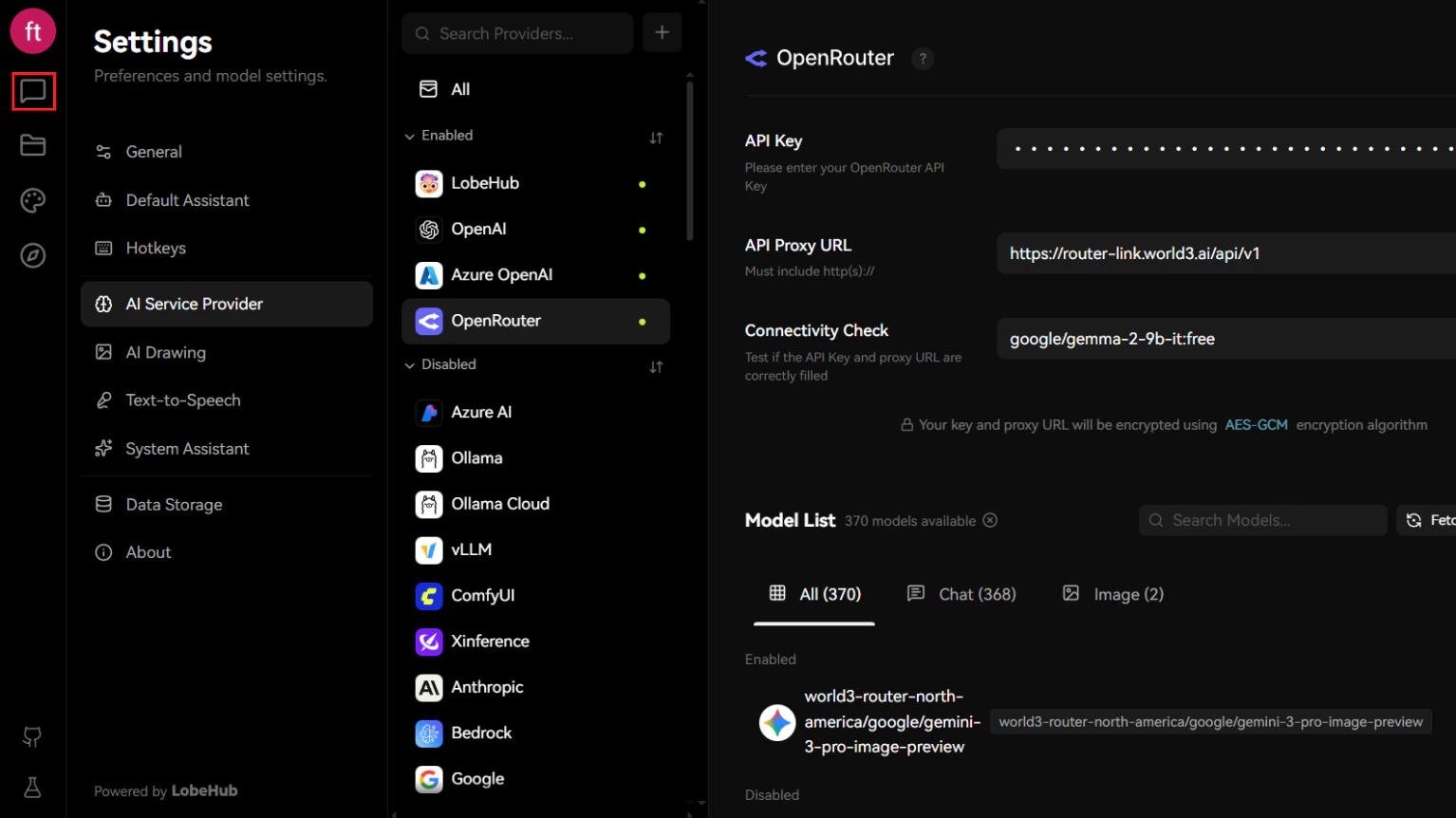Viewport: 1456px width, 818px height.
Task: Switch to the All (370) models tab
Action: pos(814,594)
